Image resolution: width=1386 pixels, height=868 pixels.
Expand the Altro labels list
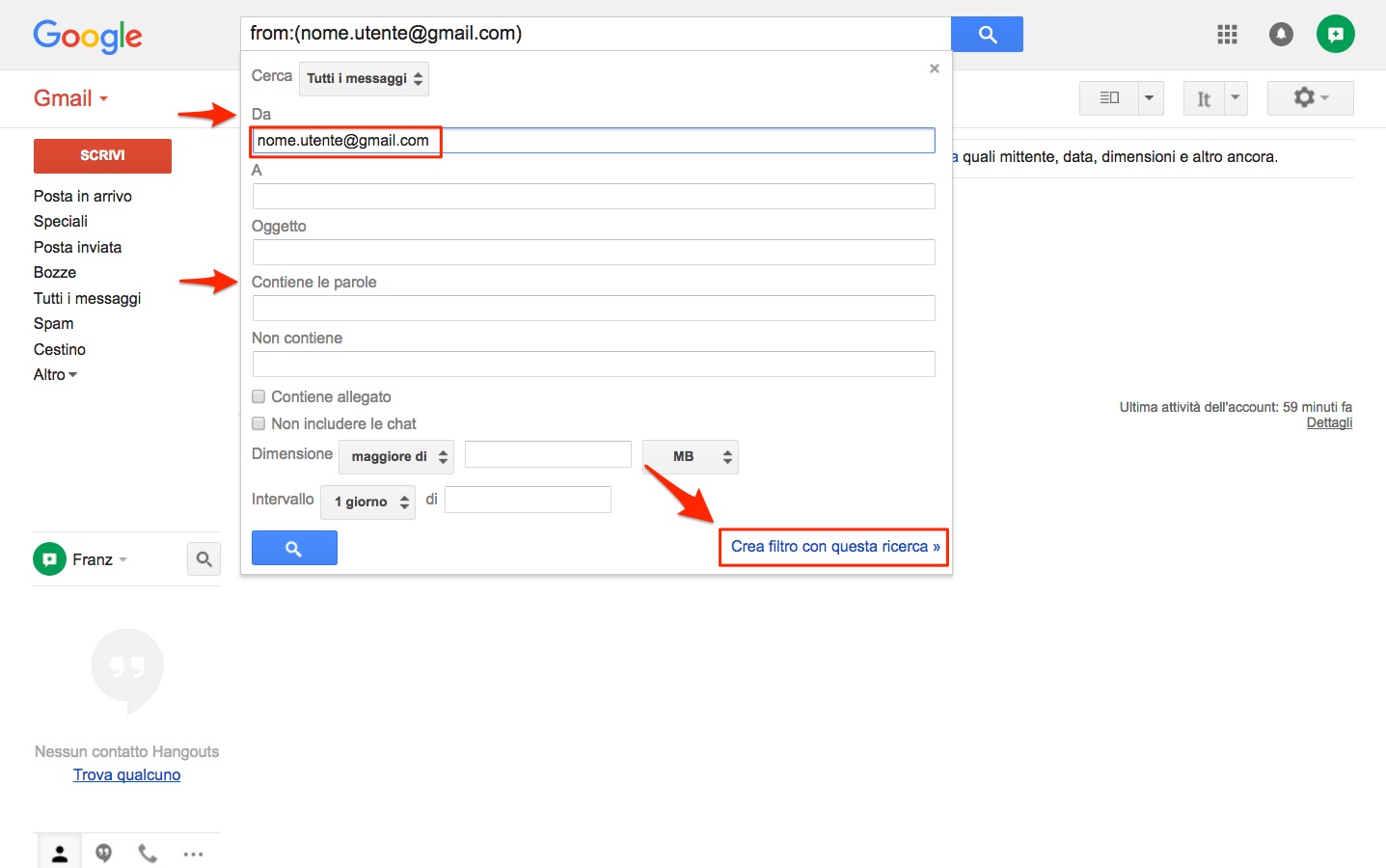pyautogui.click(x=55, y=374)
